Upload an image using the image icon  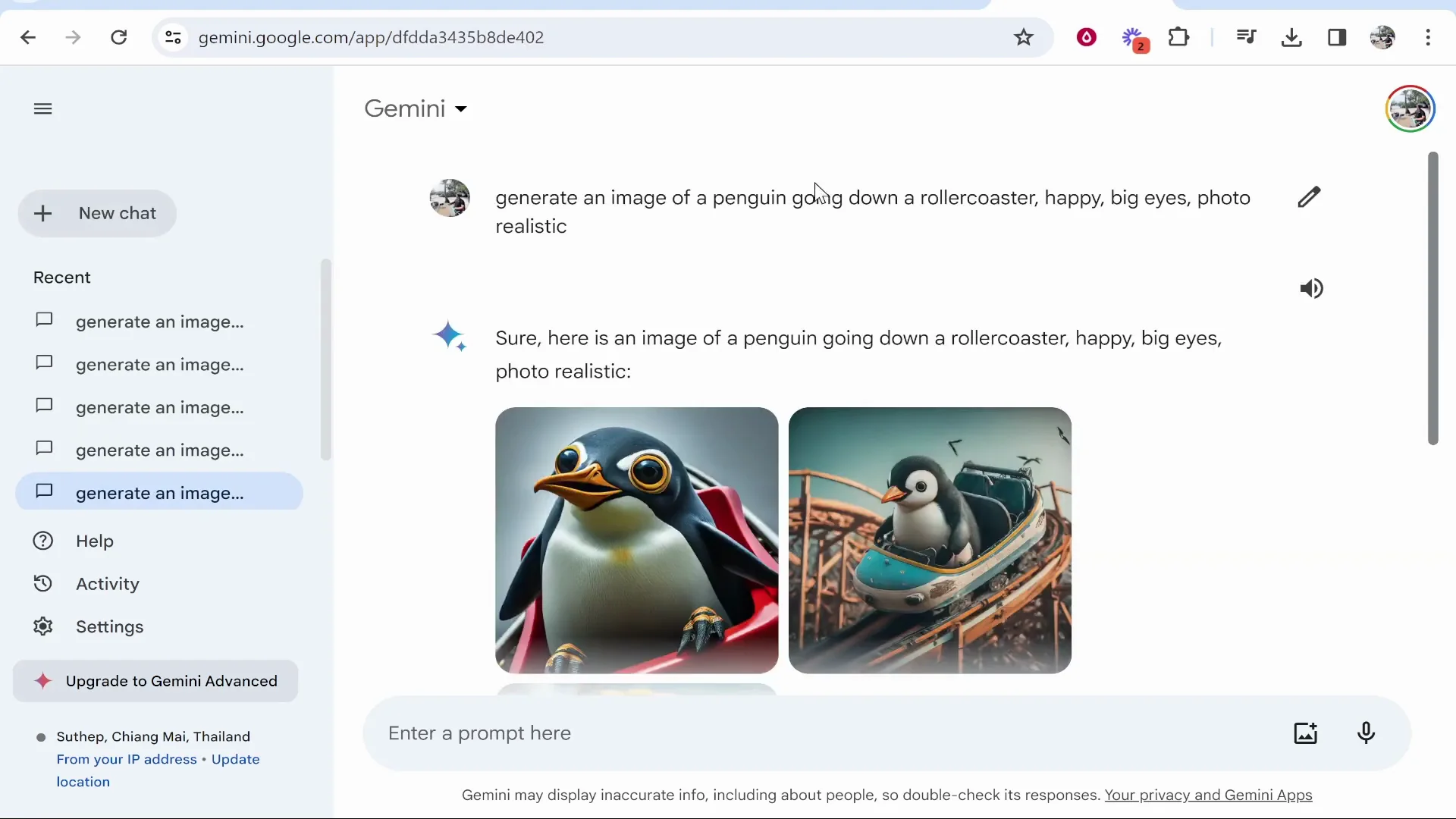coord(1306,733)
